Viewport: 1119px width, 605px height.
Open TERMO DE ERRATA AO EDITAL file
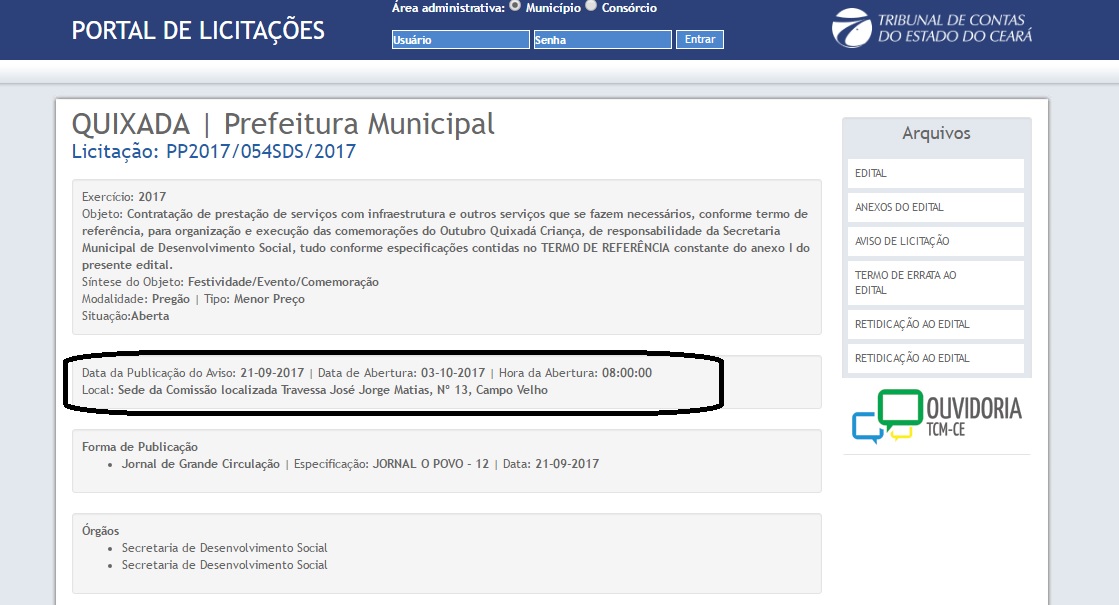point(935,282)
